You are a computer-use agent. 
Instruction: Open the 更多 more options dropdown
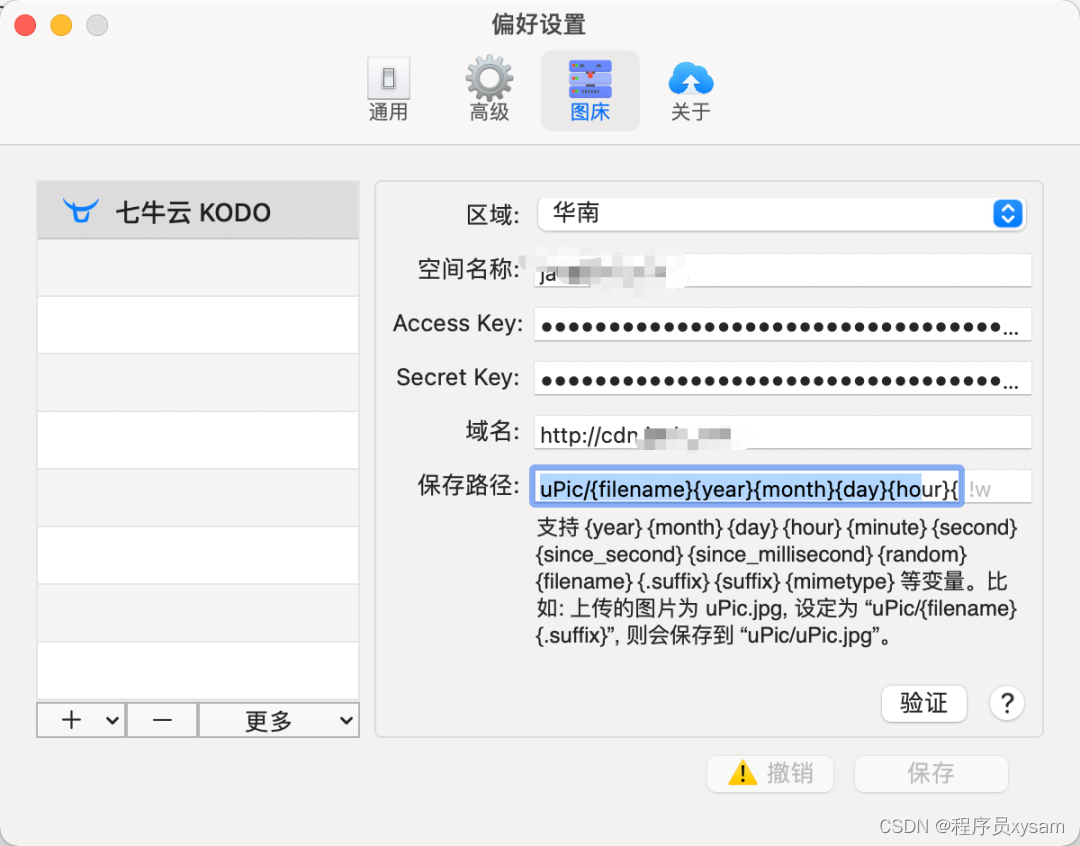tap(279, 720)
